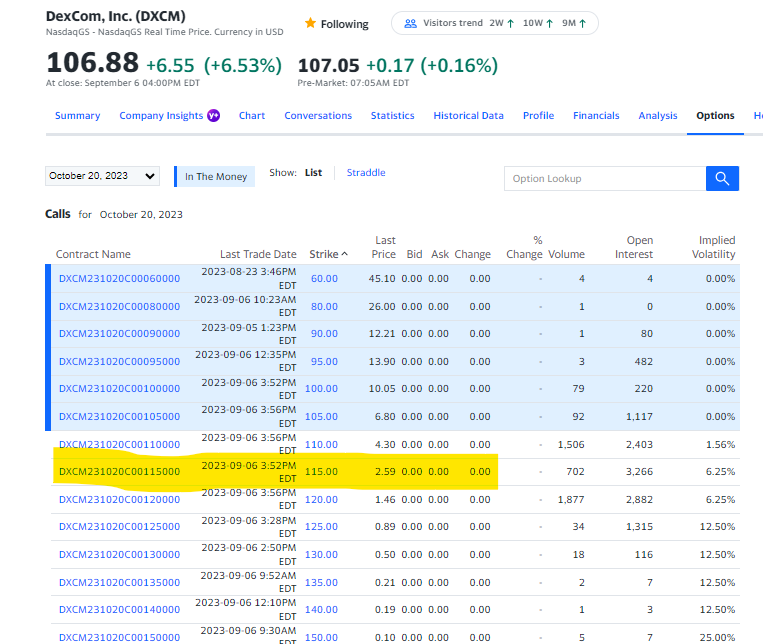Click the 106.88 closing price
Screen dimensions: 763x644
pyautogui.click(x=92, y=63)
